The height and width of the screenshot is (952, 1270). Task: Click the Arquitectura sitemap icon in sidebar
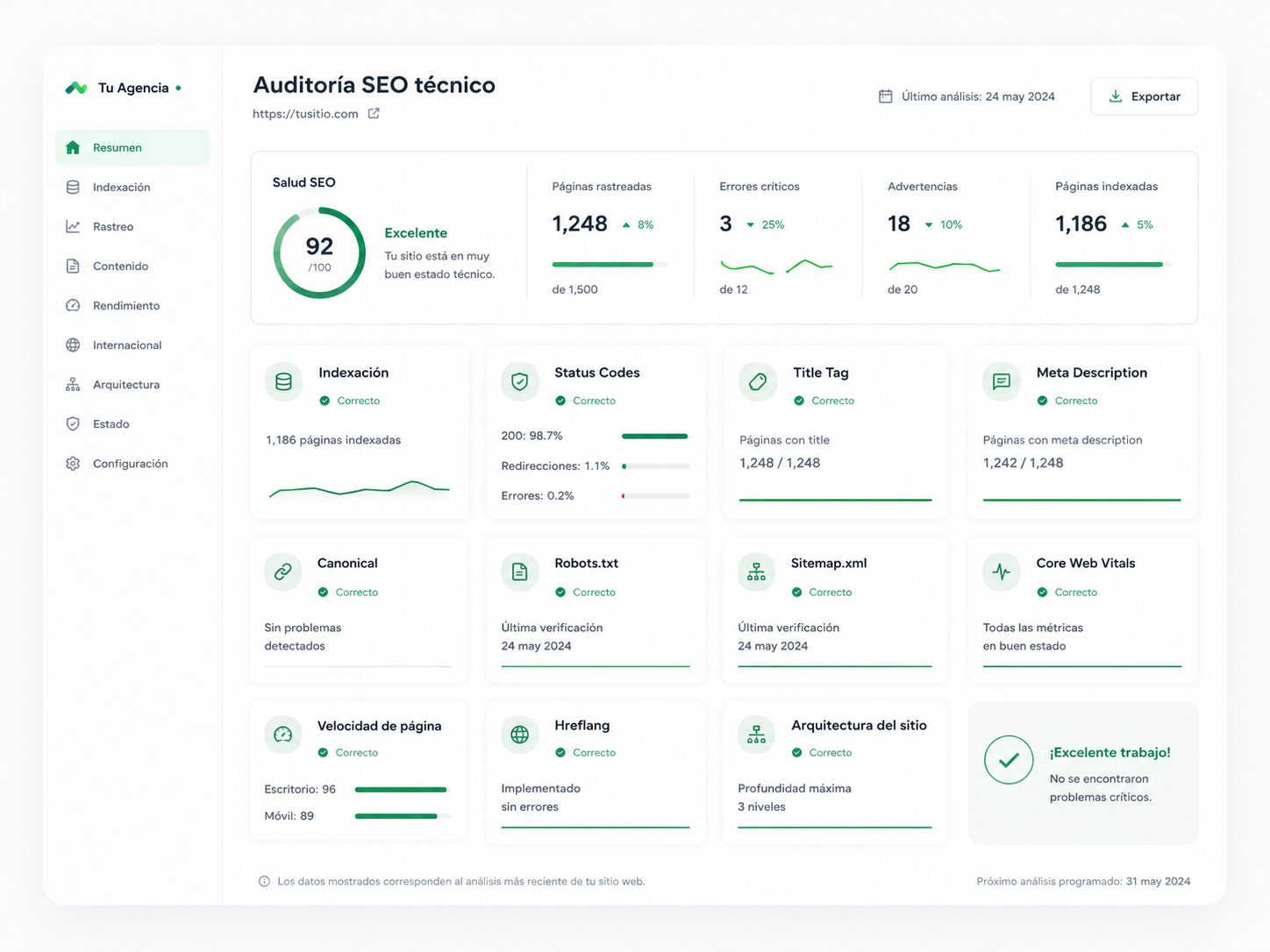coord(73,384)
